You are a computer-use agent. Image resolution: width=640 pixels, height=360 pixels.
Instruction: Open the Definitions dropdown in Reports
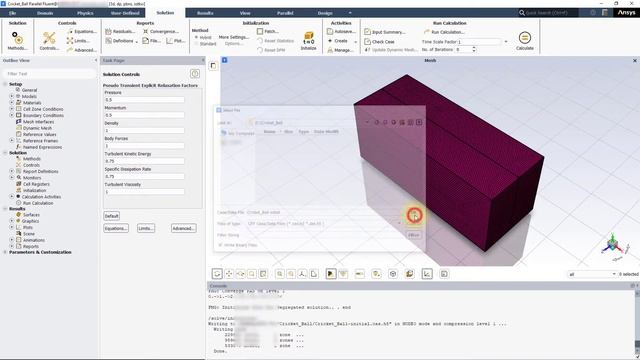pyautogui.click(x=122, y=41)
